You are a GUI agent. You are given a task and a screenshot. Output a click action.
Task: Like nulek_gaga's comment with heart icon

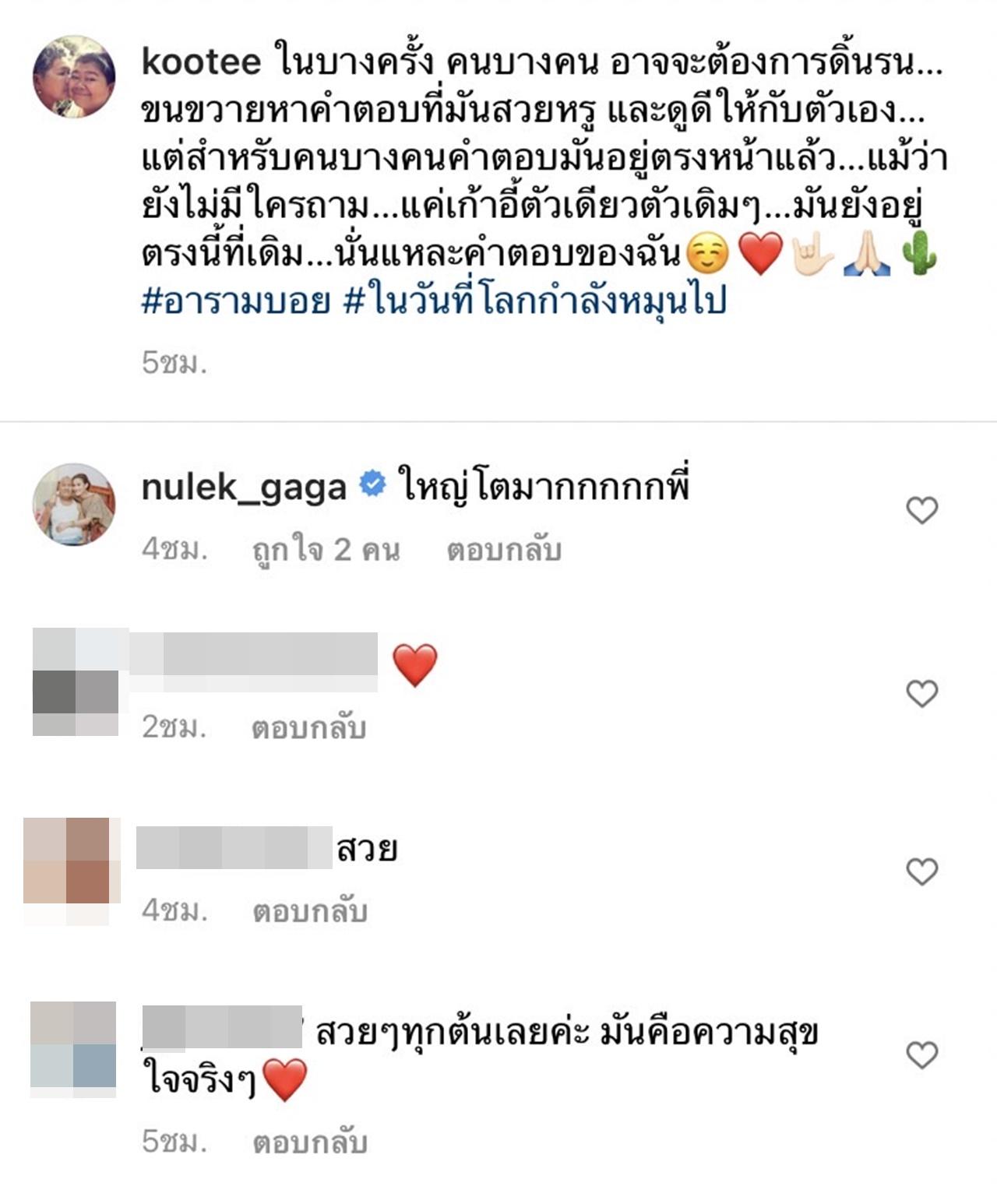[x=922, y=511]
